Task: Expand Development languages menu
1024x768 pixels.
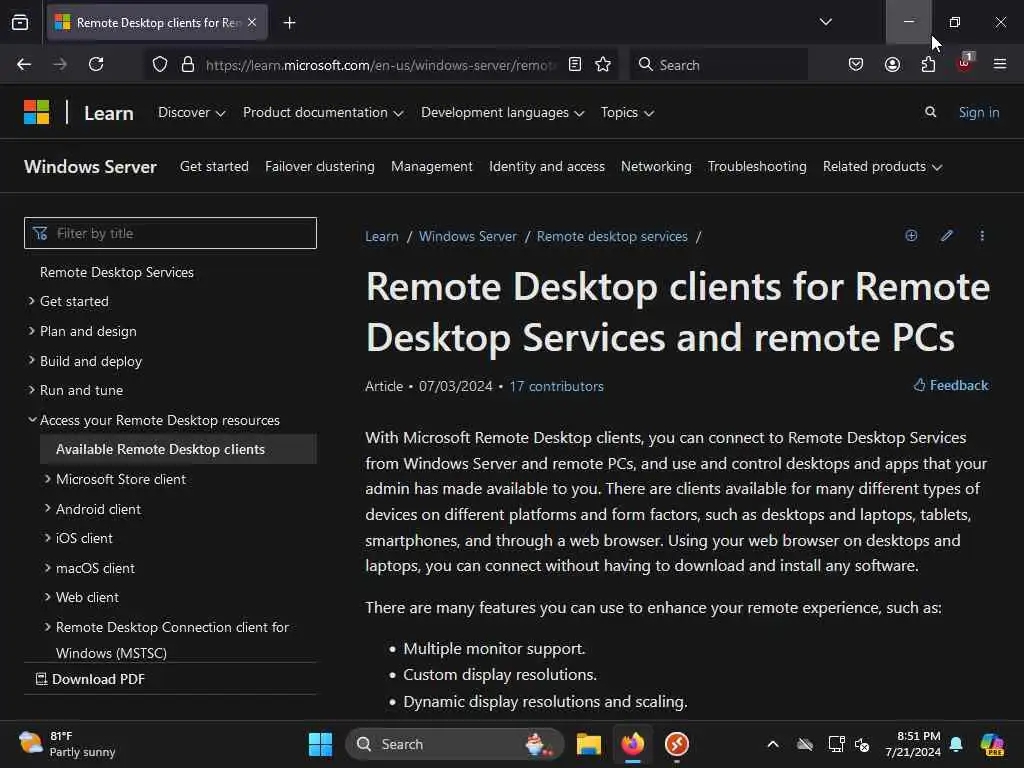Action: 502,112
